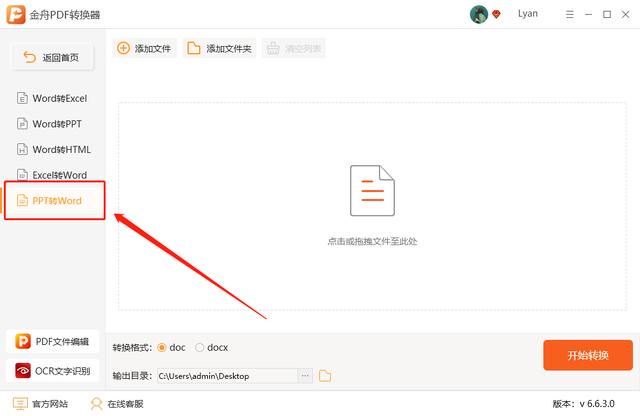Click the Excel转Word document icon
This screenshot has height=416, width=640.
tap(22, 175)
